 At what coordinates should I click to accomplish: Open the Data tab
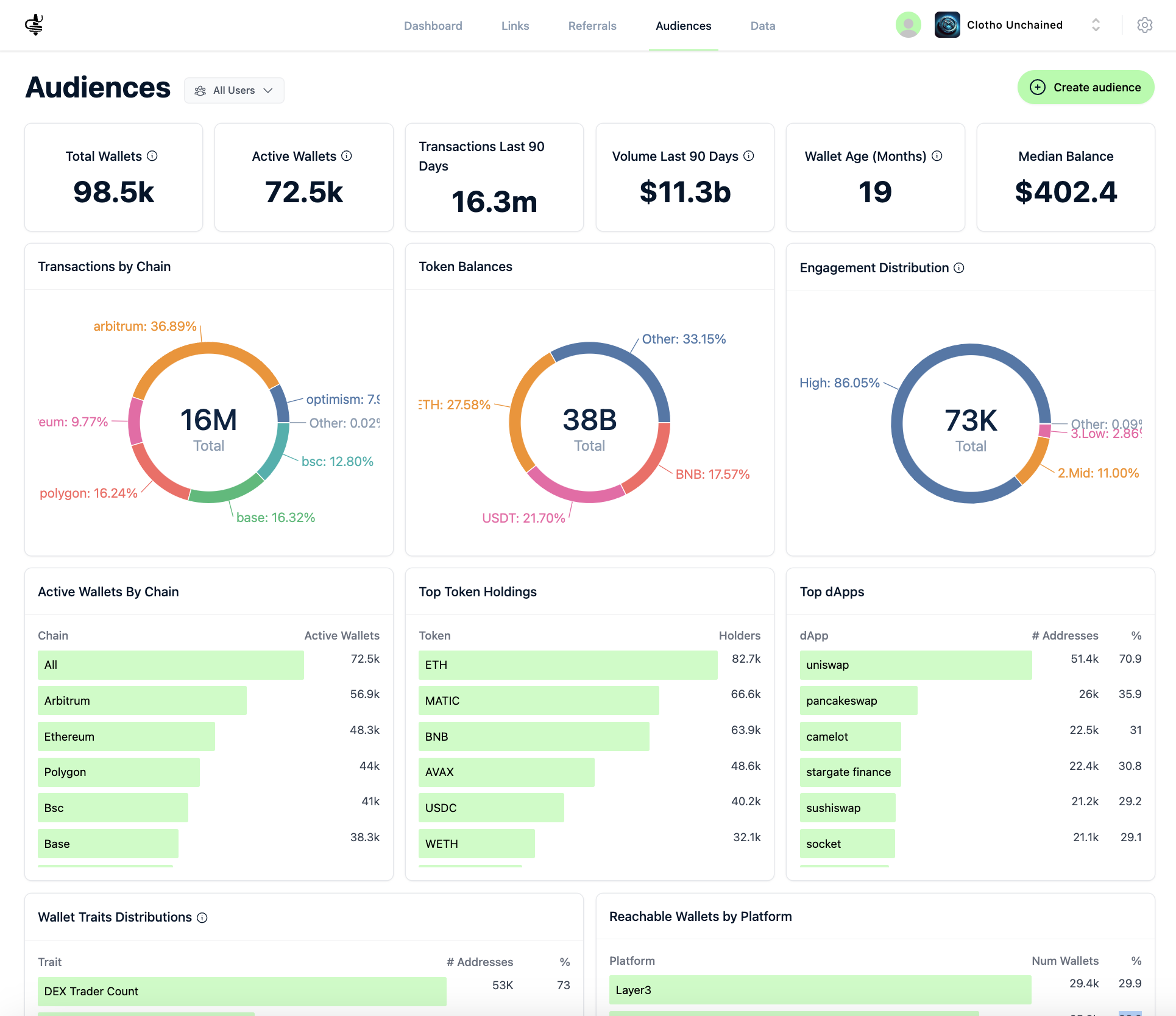pos(763,26)
